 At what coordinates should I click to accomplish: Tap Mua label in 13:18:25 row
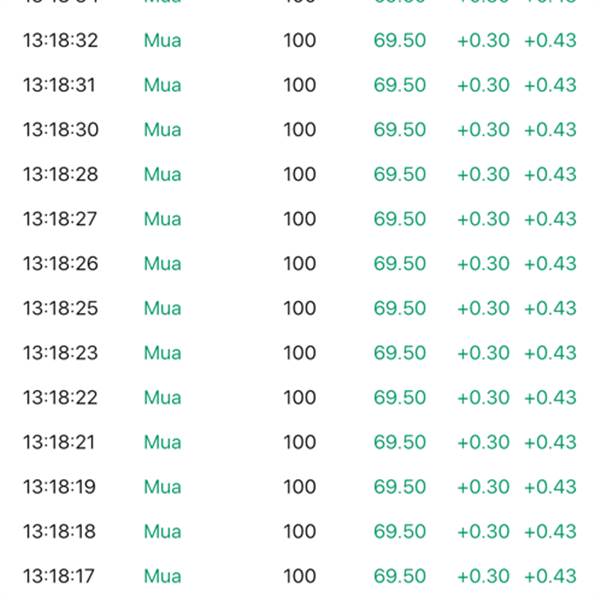tap(162, 308)
